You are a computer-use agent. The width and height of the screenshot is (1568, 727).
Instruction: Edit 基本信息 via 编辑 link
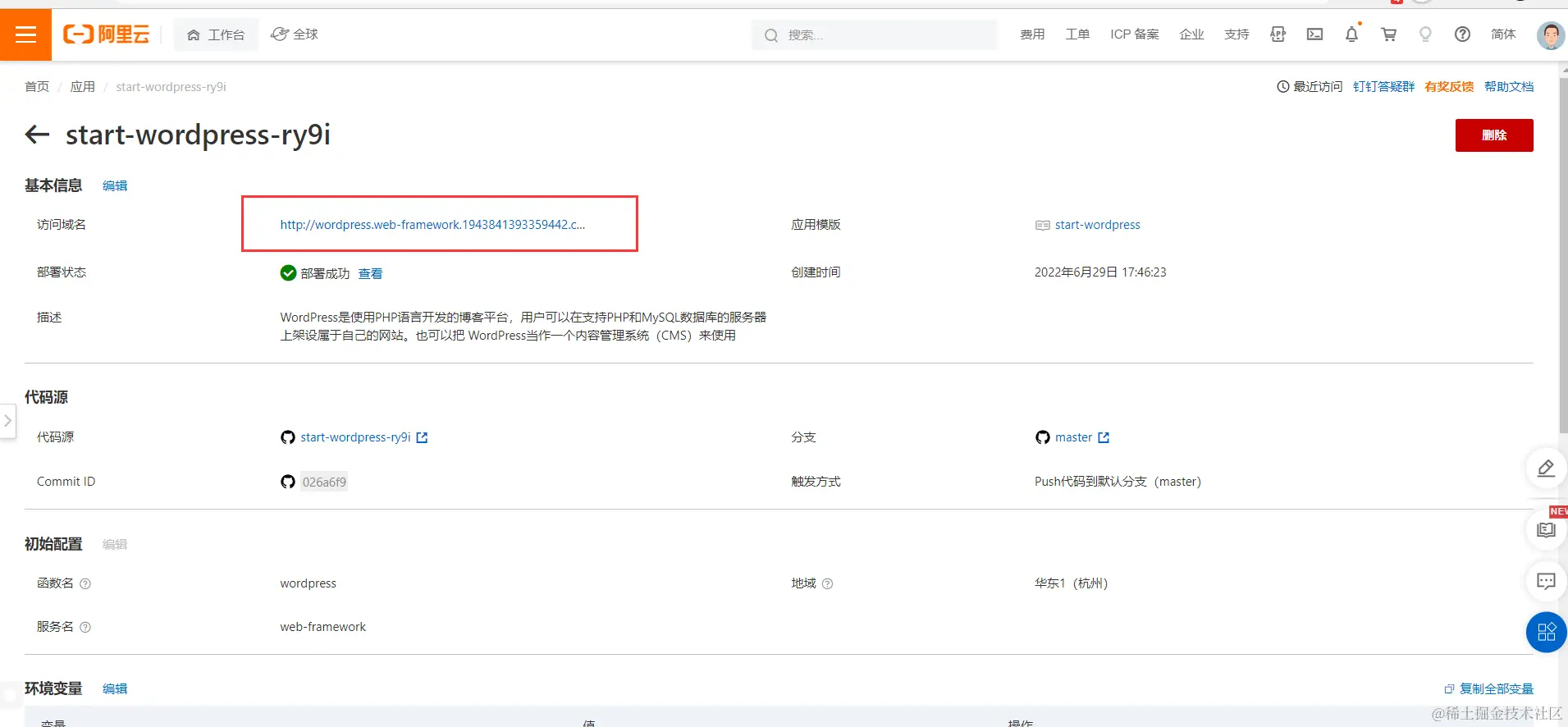(115, 186)
